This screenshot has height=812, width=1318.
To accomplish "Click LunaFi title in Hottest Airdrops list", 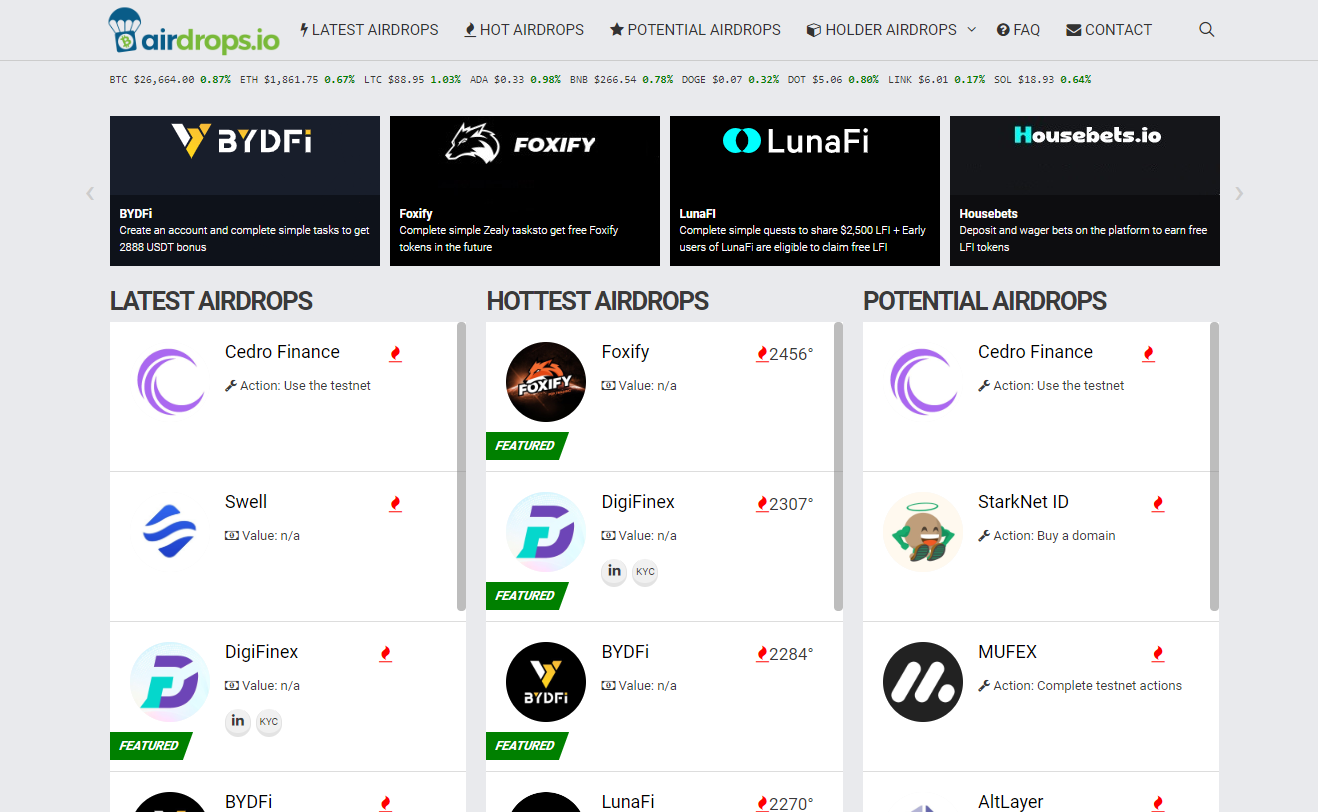I will [628, 802].
